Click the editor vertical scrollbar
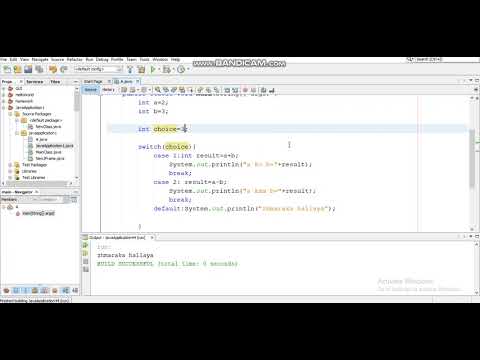 (x=472, y=158)
